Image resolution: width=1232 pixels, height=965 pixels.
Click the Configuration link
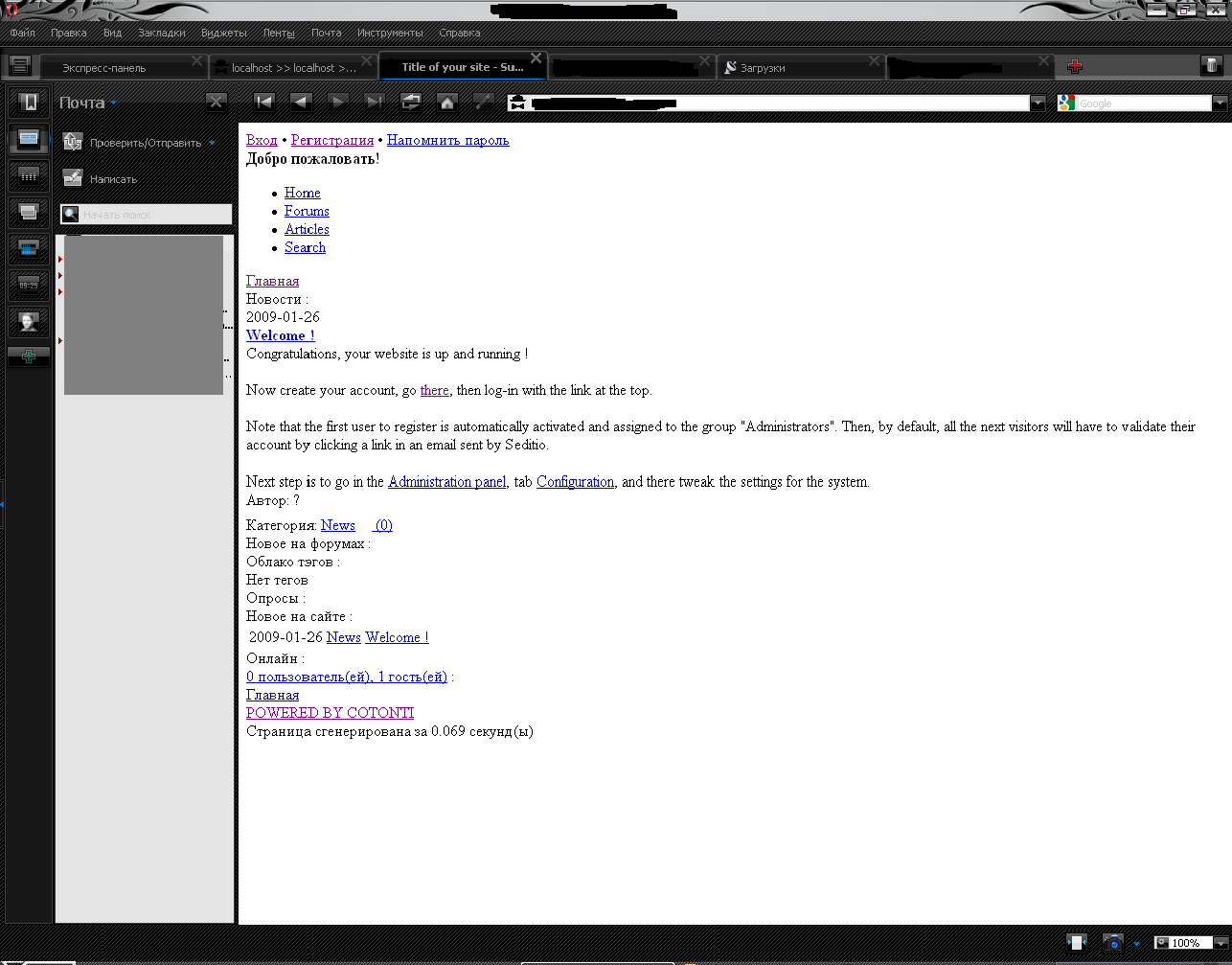tap(575, 481)
